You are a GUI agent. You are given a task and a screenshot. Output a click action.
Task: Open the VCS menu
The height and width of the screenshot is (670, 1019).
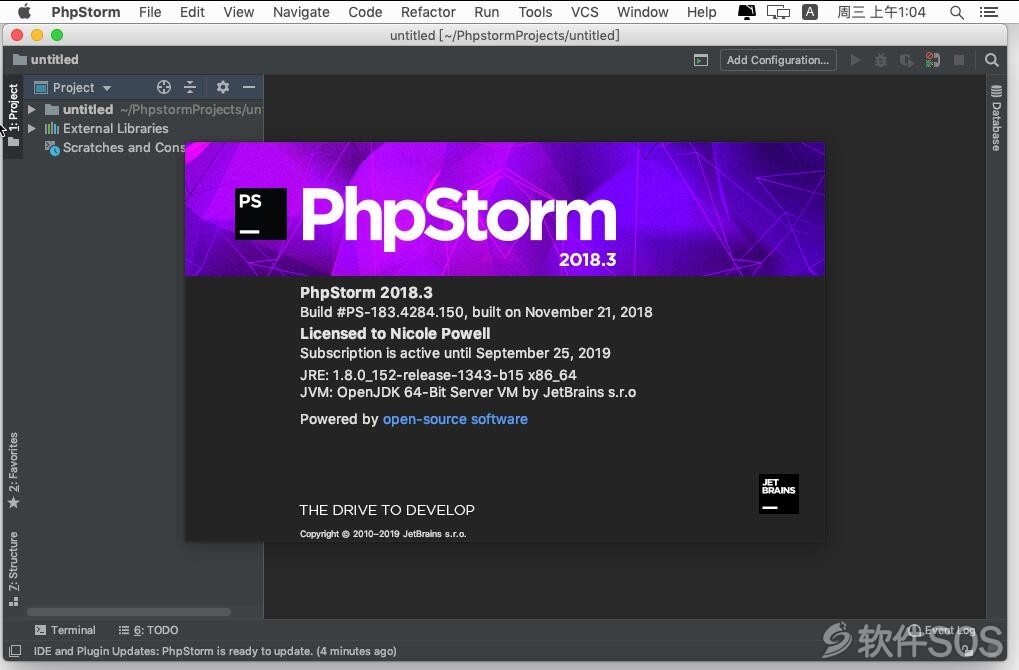585,12
